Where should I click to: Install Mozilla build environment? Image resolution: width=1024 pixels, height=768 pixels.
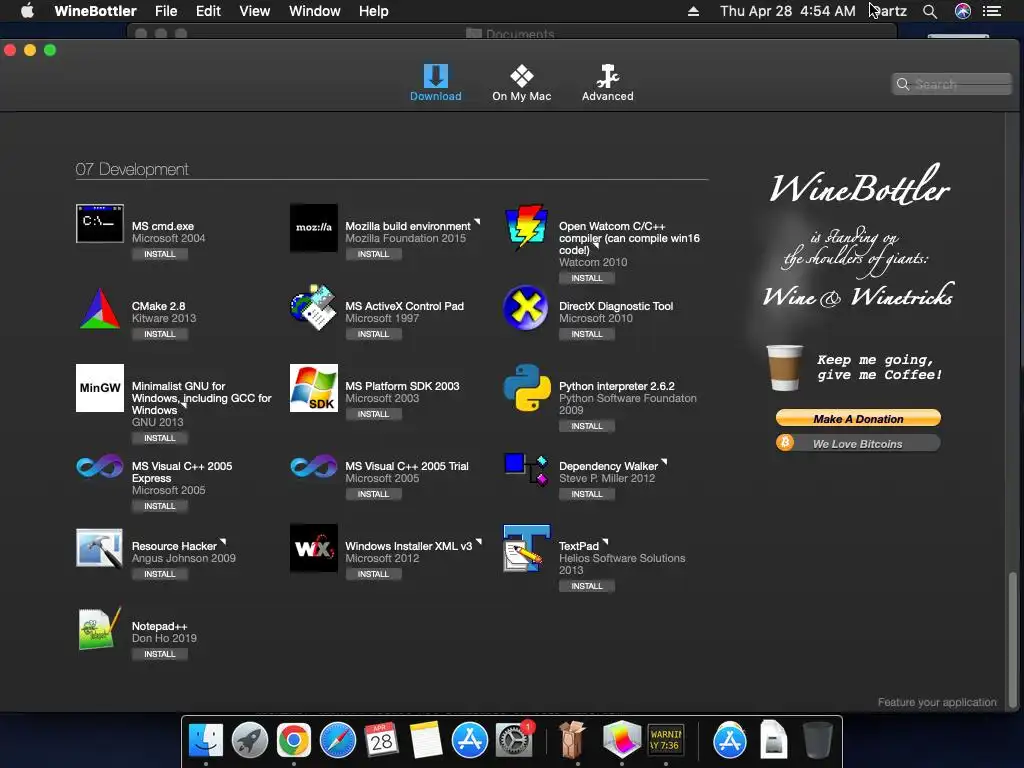(x=373, y=254)
